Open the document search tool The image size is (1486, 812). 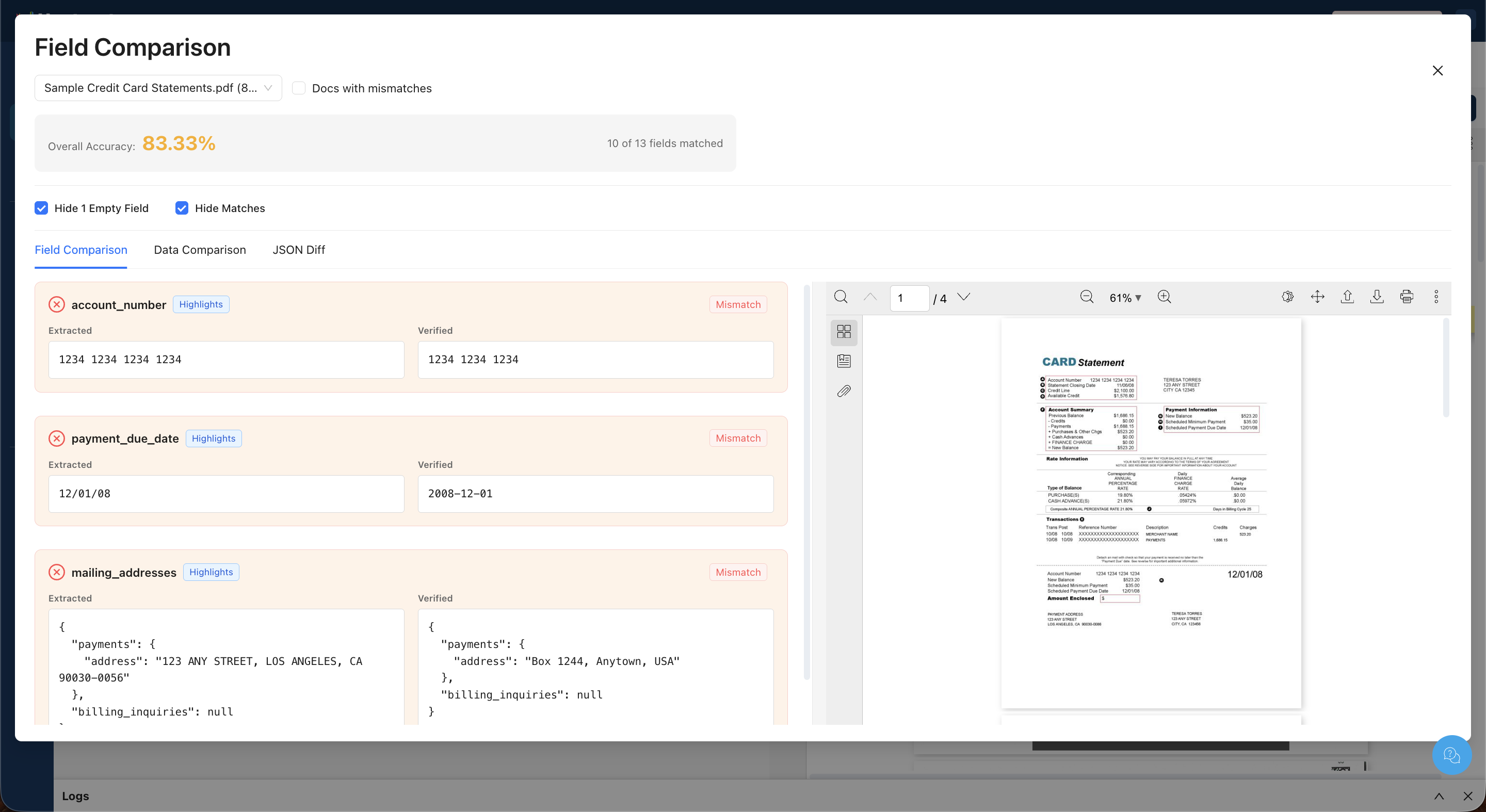(840, 297)
